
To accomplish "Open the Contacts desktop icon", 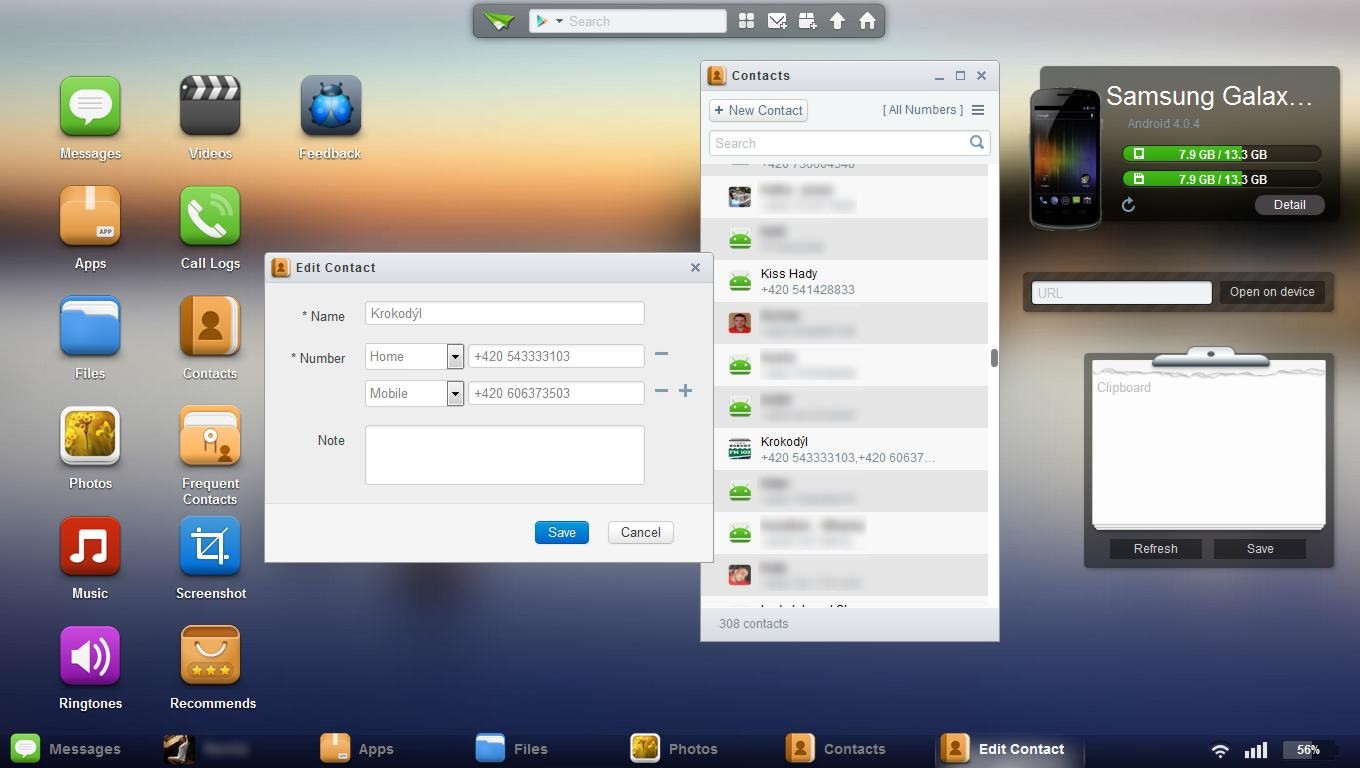I will click(210, 326).
